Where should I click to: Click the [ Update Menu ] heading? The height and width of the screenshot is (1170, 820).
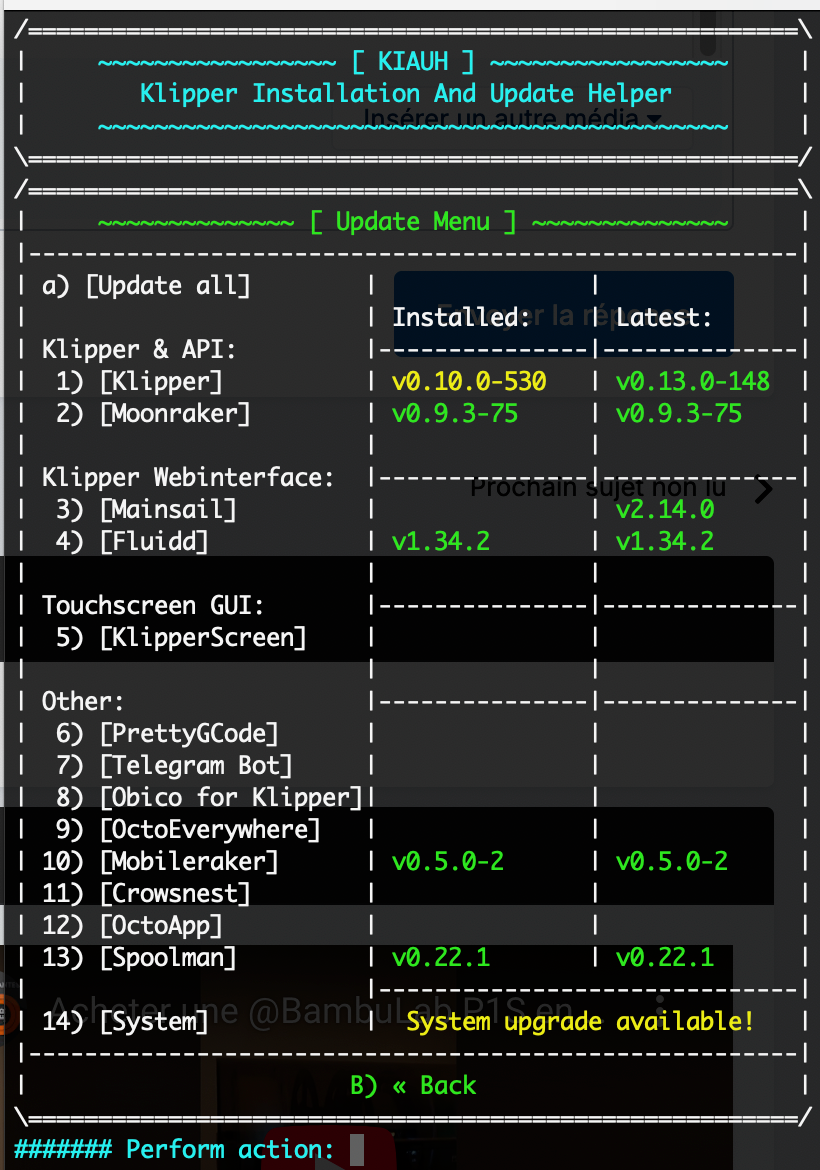click(x=413, y=222)
